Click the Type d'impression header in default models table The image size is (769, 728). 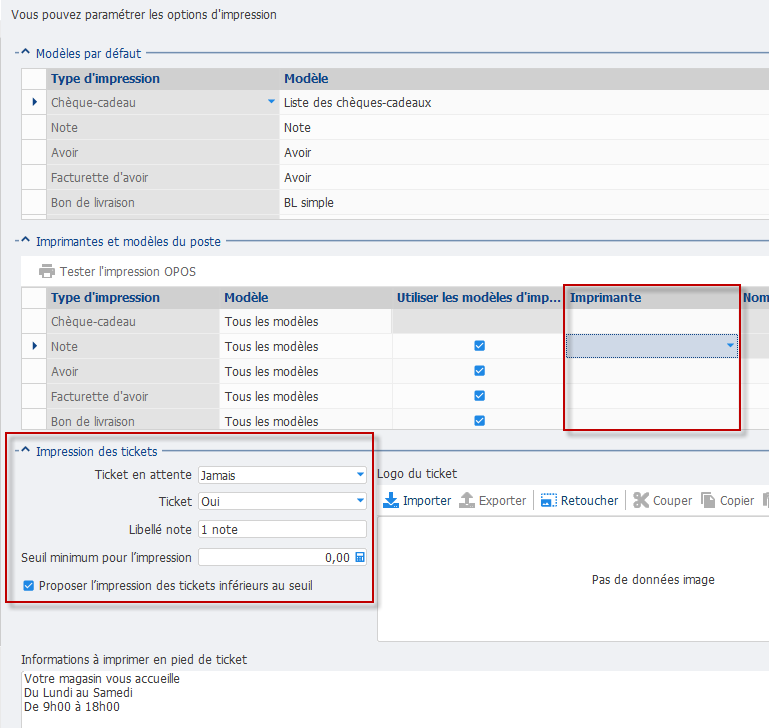(x=162, y=78)
